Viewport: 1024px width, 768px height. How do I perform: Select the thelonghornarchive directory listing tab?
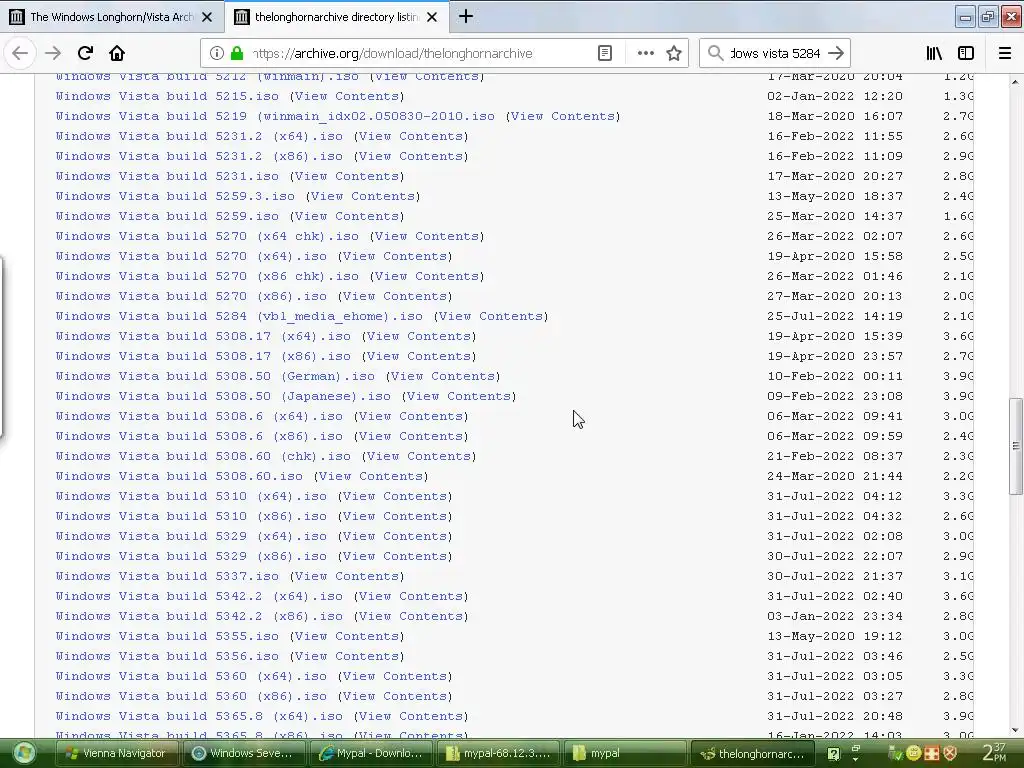click(x=336, y=17)
